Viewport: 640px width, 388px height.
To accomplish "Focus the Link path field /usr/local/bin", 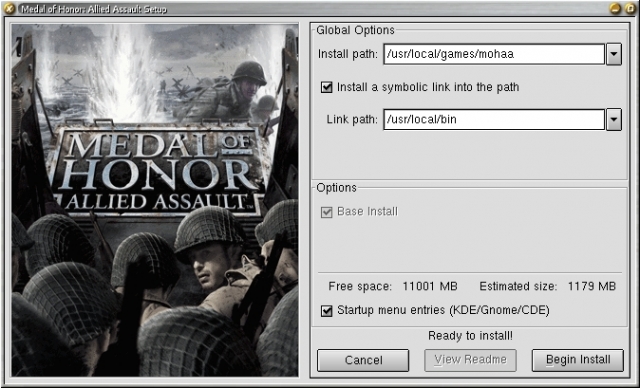I will coord(494,119).
